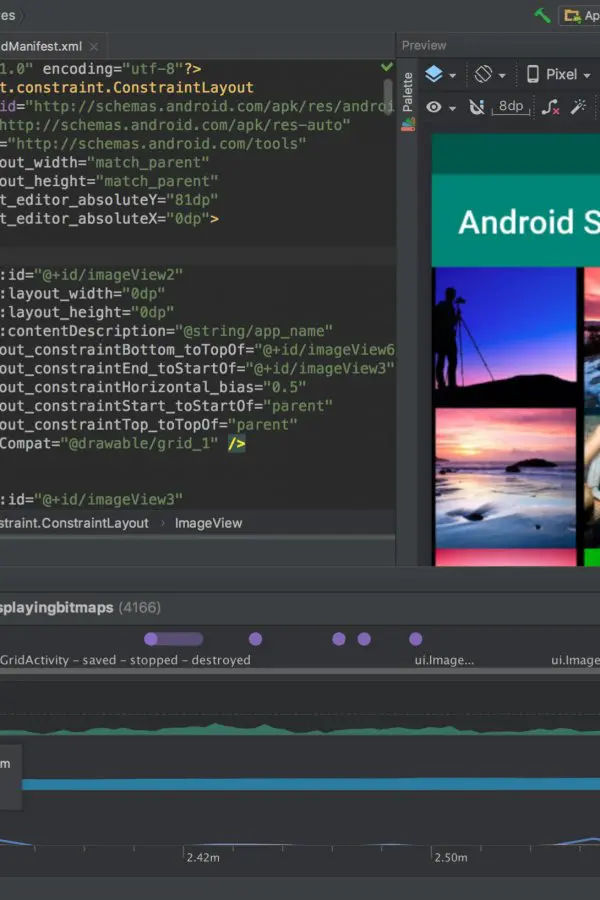Select the ConstraintLayout breadcrumb item

pos(74,523)
